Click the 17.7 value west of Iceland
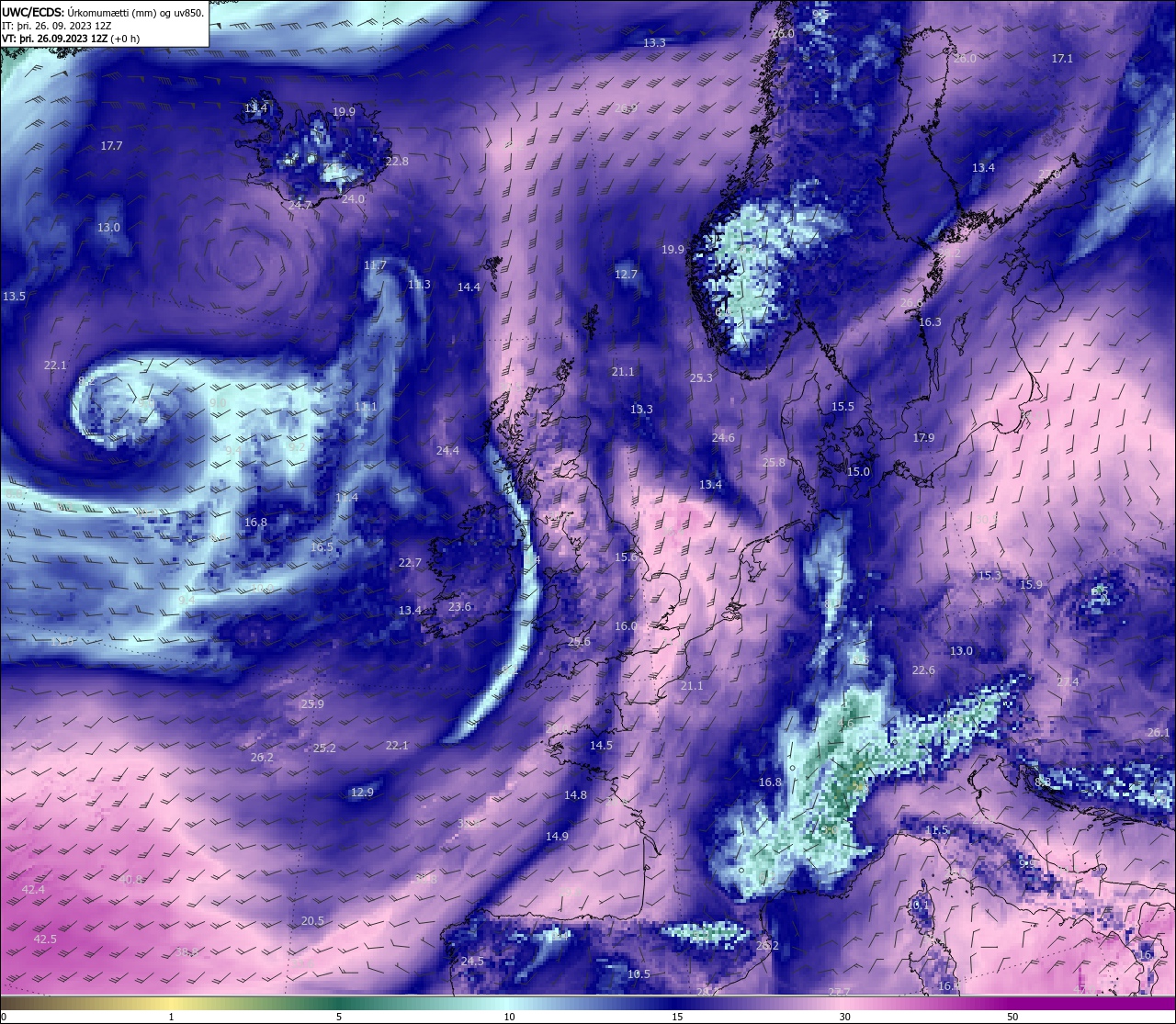1176x1024 pixels. point(111,146)
